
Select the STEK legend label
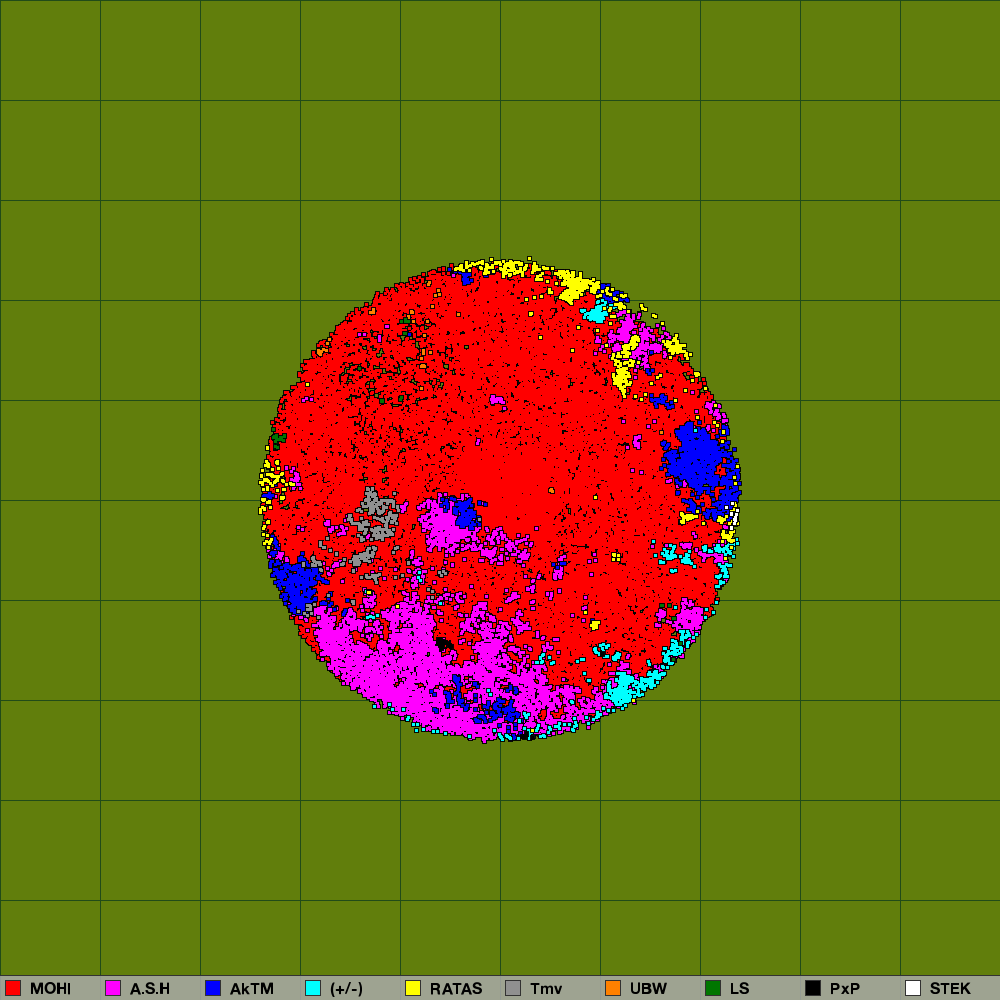click(950, 989)
